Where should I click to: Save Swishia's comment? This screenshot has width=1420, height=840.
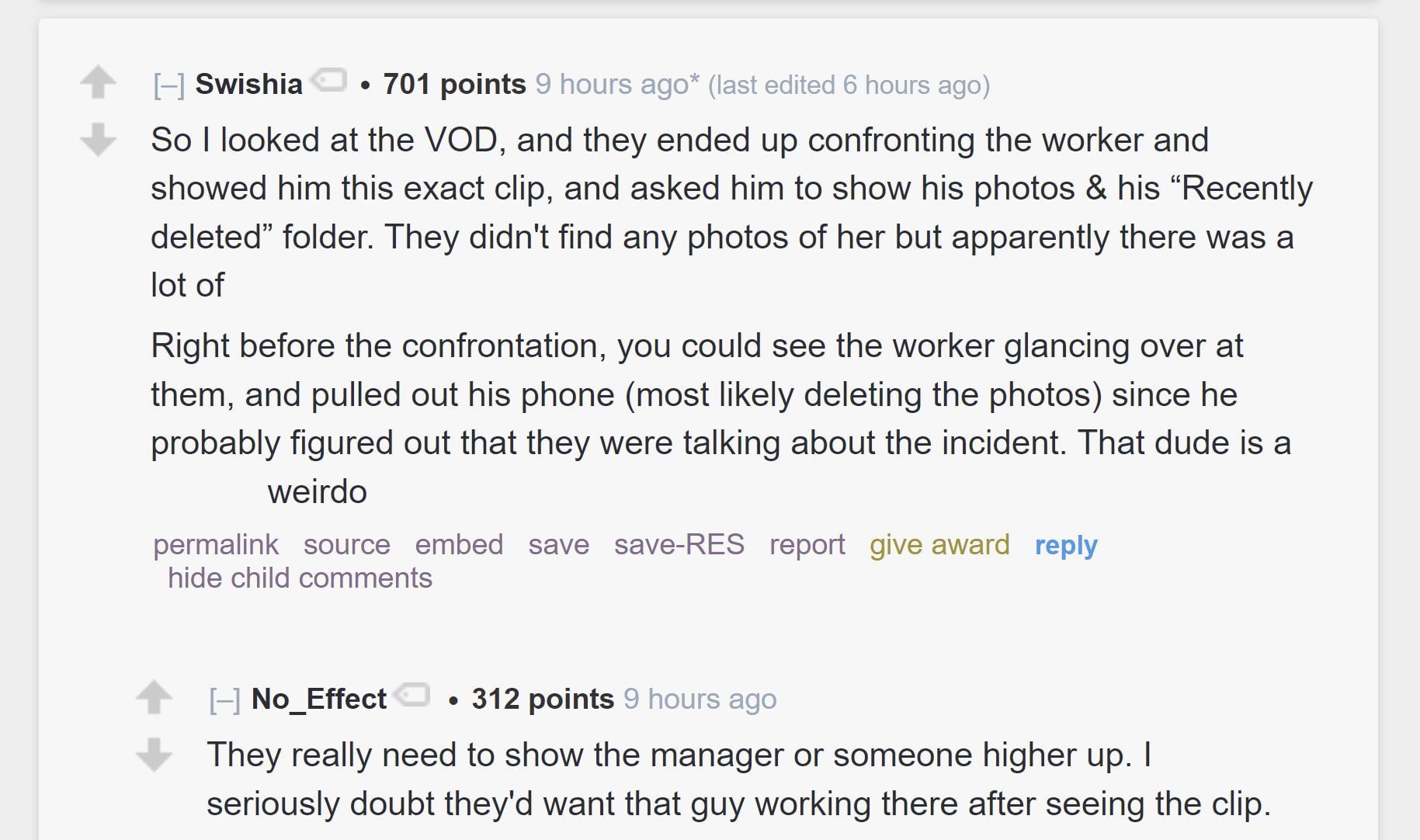click(x=558, y=544)
